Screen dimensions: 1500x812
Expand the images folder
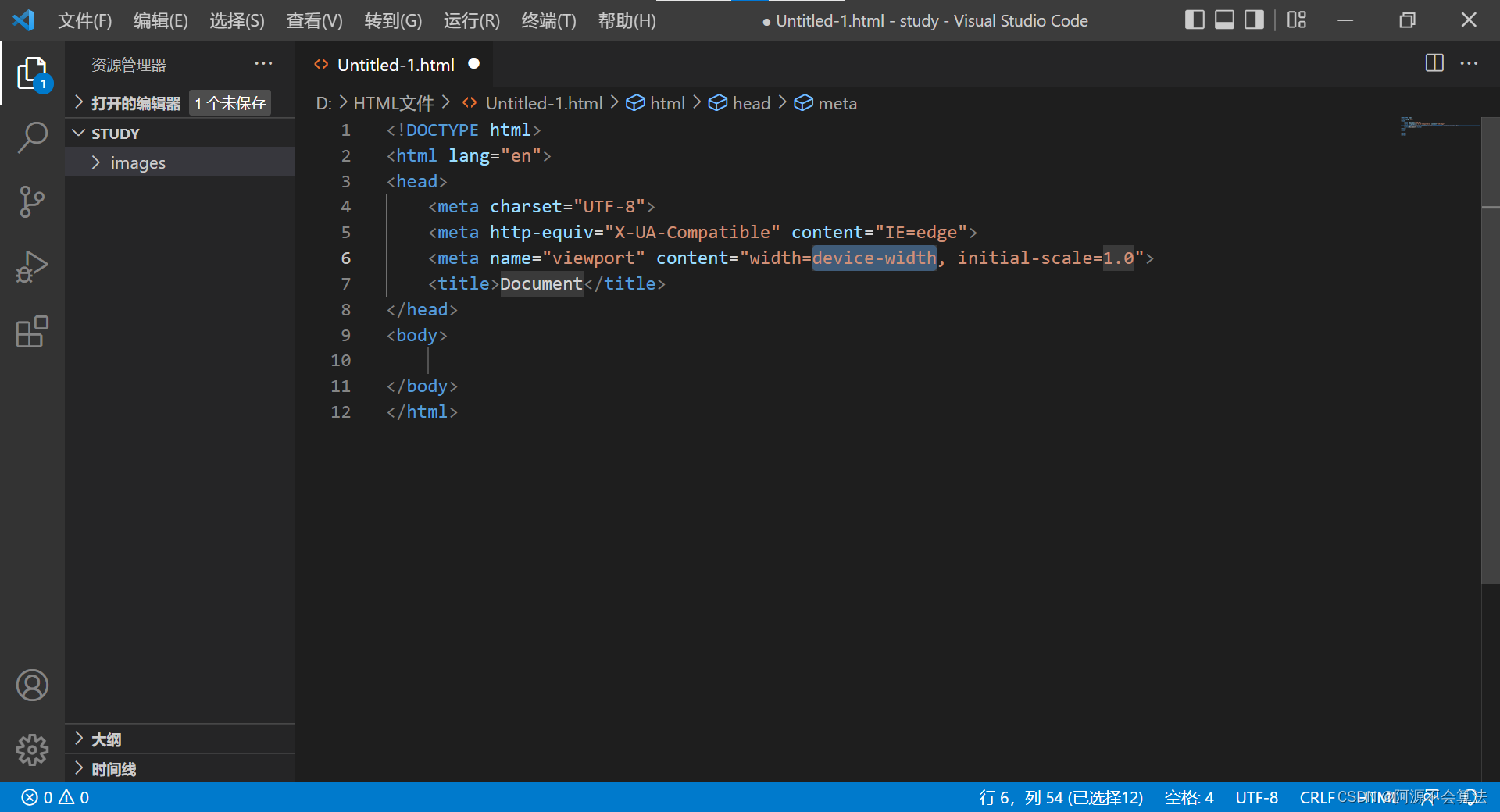pyautogui.click(x=180, y=162)
